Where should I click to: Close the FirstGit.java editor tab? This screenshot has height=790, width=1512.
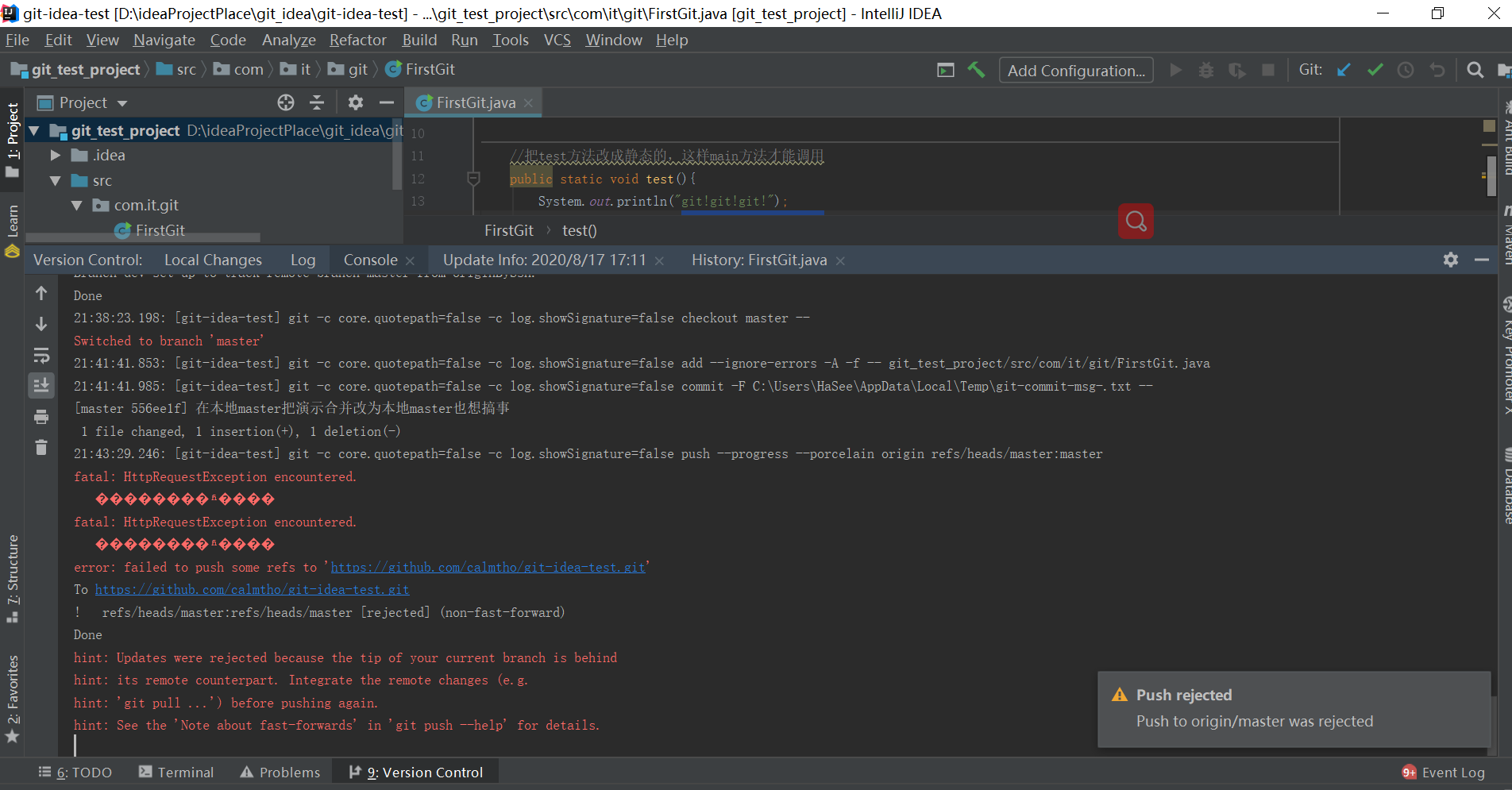click(528, 103)
